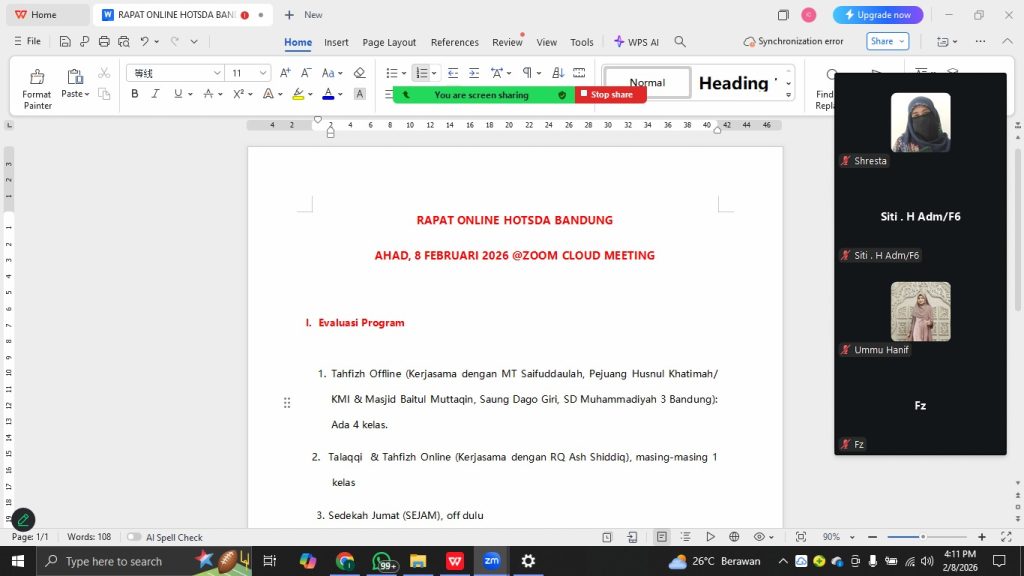Viewport: 1024px width, 576px height.
Task: Toggle character shading button
Action: pyautogui.click(x=360, y=94)
